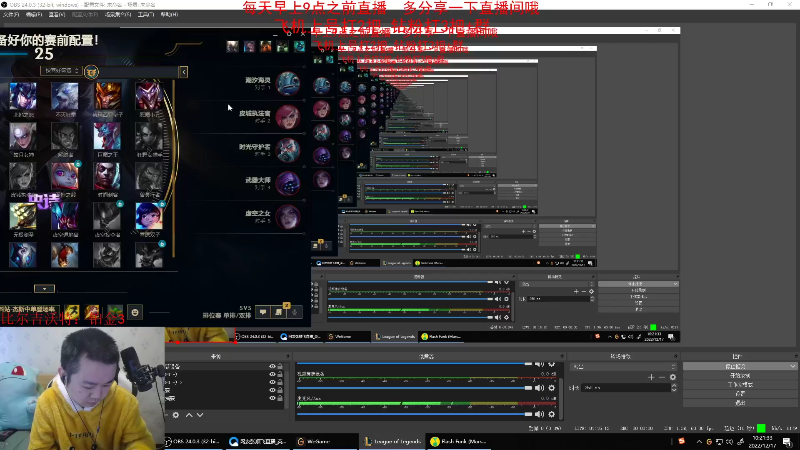Click the 开始录制 button

point(740,376)
